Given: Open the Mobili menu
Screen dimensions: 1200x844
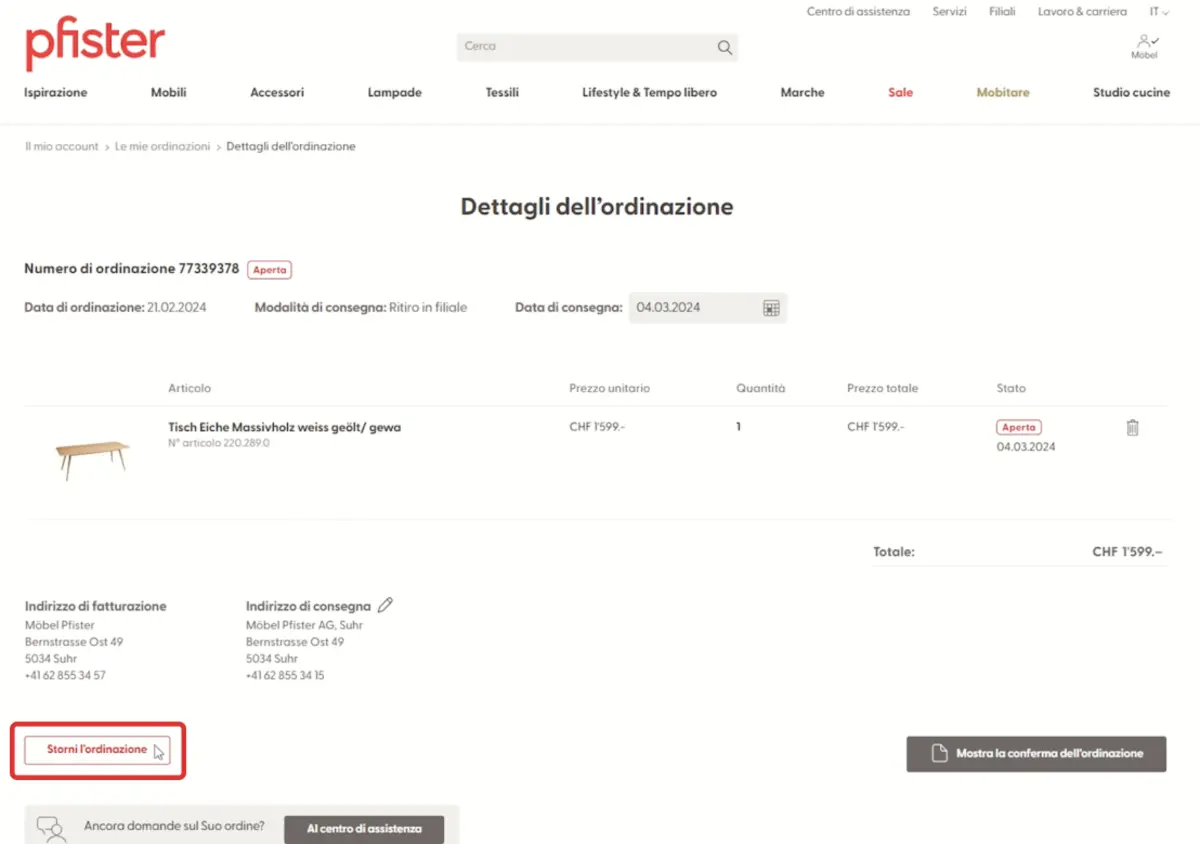Looking at the screenshot, I should (168, 92).
